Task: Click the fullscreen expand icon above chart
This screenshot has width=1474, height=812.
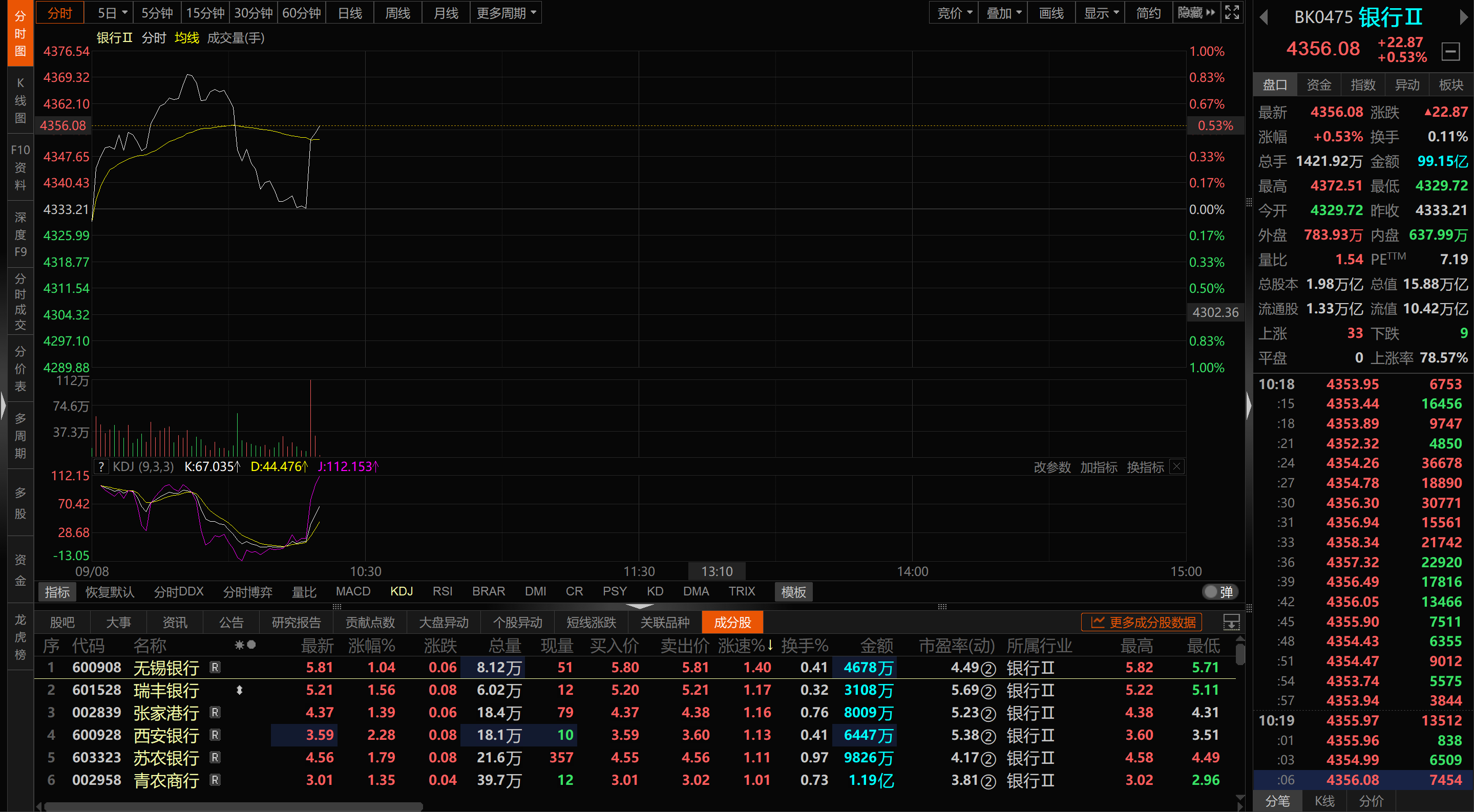Action: coord(1232,13)
